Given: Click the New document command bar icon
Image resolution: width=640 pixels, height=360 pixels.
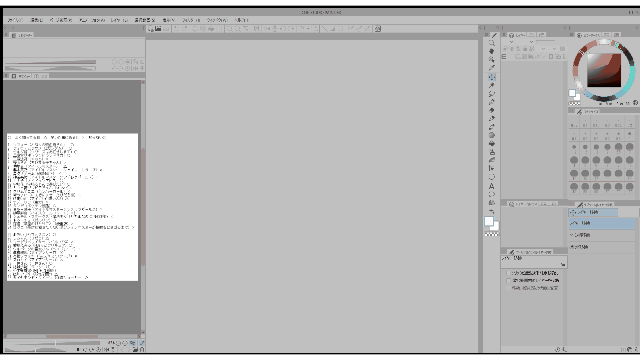Looking at the screenshot, I should coord(151,29).
